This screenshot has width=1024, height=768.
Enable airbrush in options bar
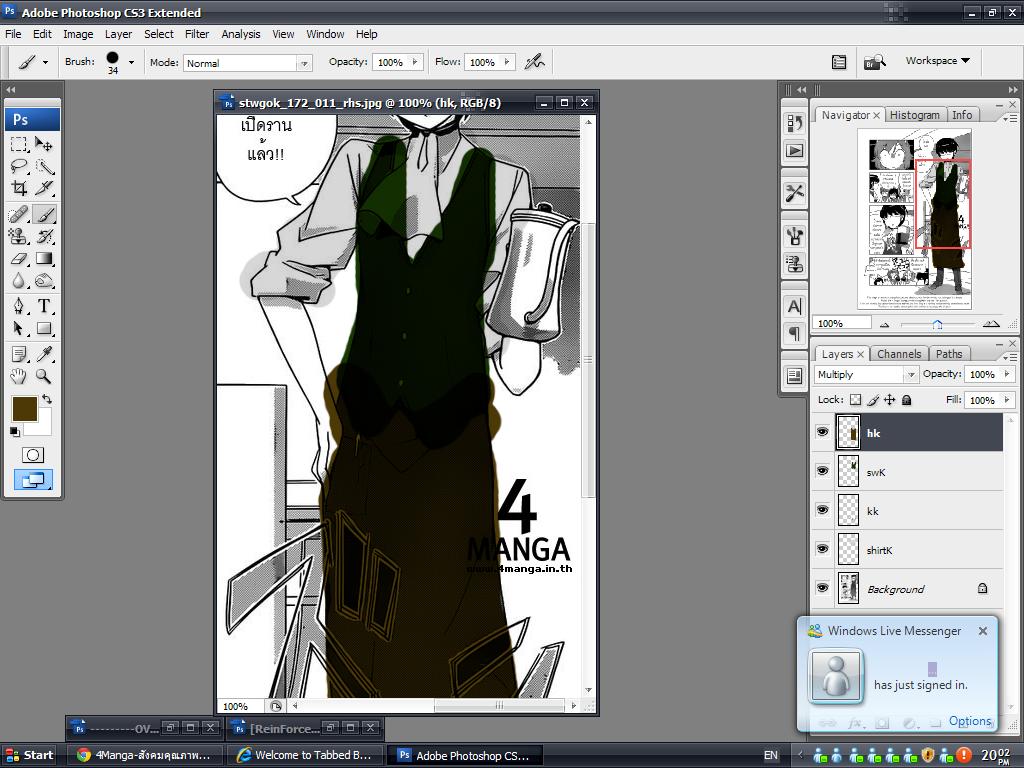pyautogui.click(x=535, y=62)
